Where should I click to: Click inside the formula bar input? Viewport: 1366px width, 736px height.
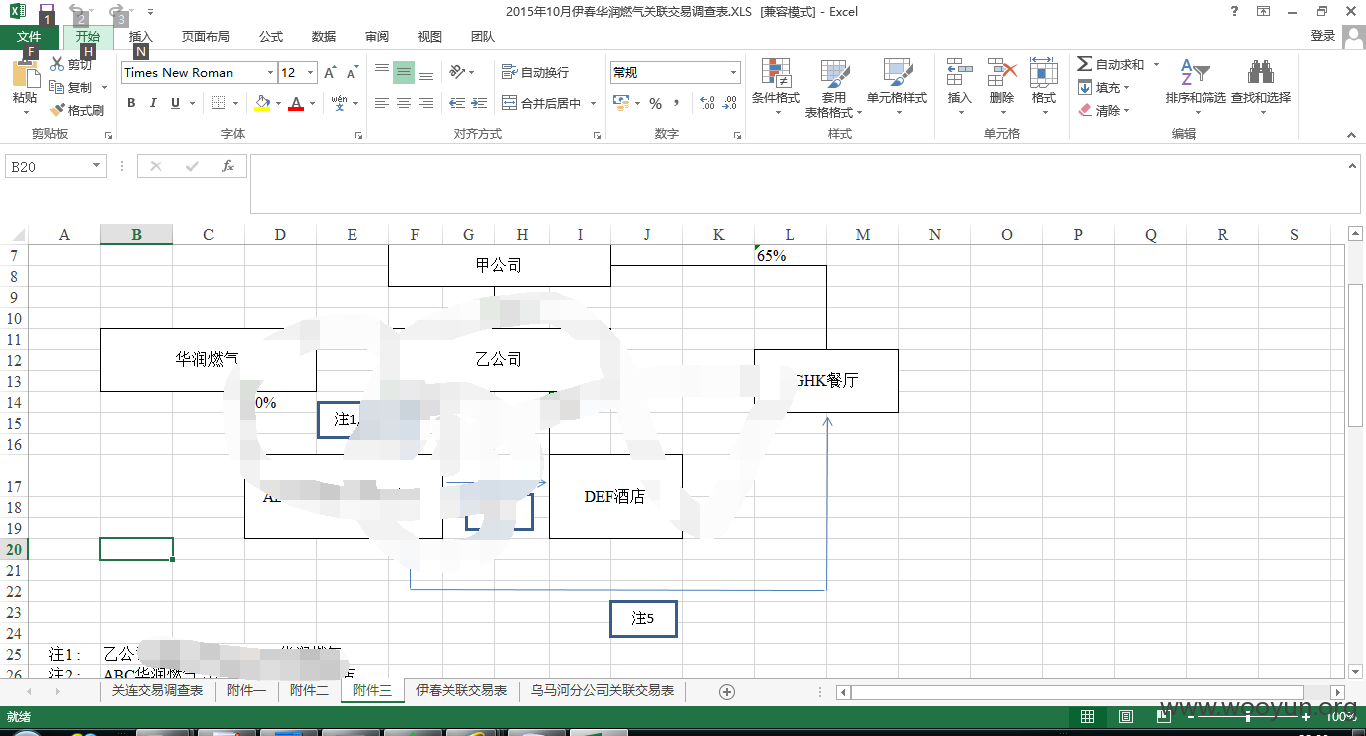796,184
